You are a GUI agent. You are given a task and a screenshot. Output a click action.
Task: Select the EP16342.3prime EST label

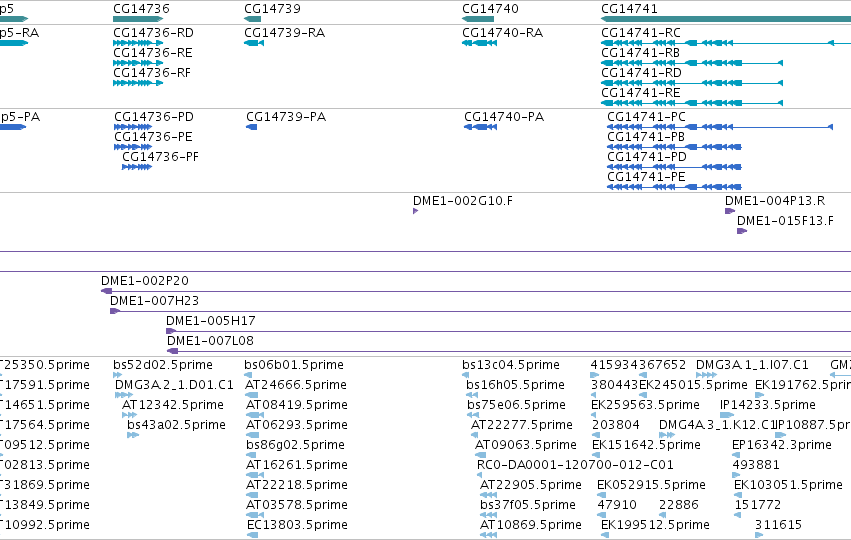pos(782,445)
